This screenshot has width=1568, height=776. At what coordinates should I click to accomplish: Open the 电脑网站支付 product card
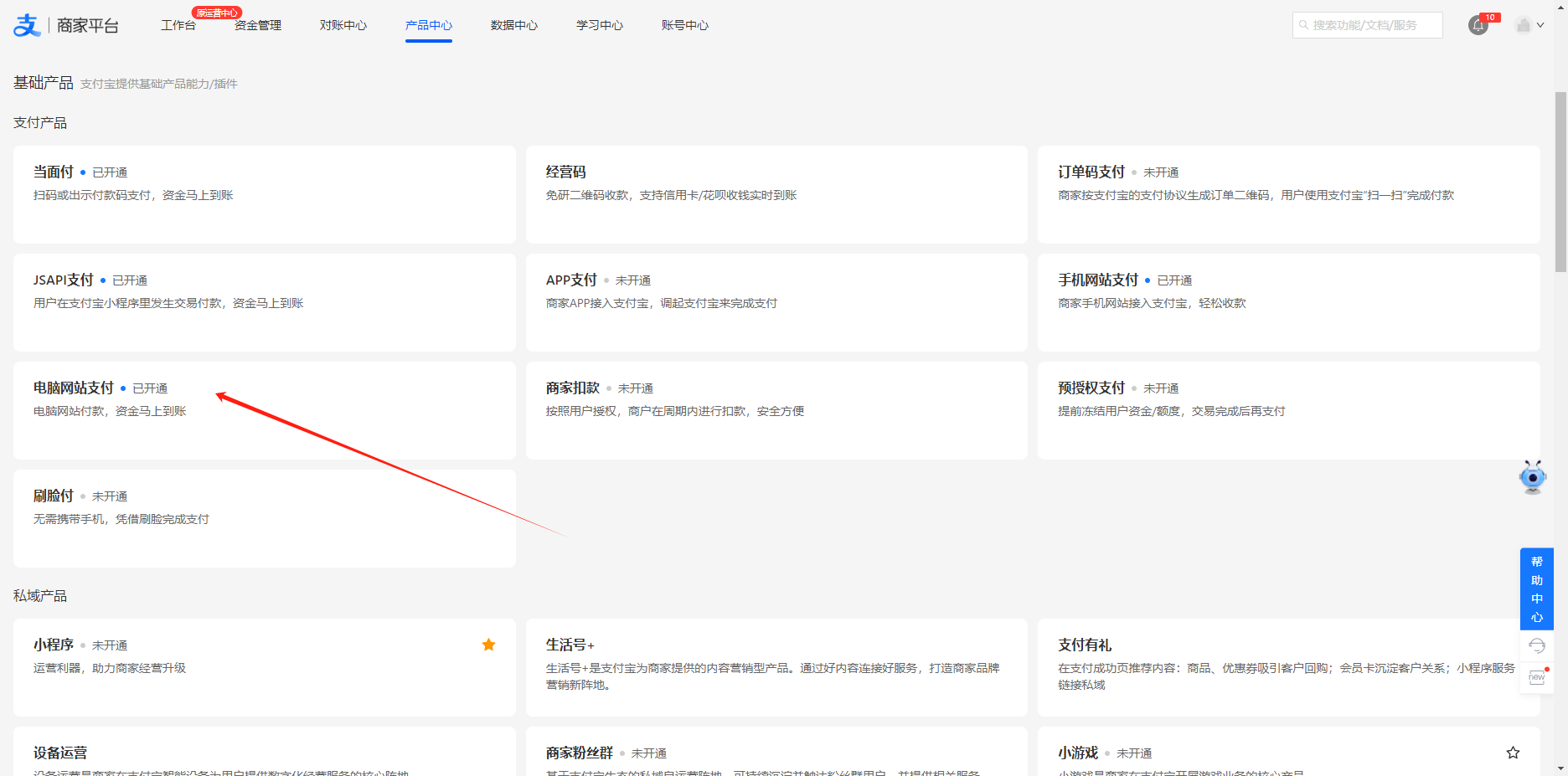click(x=265, y=410)
